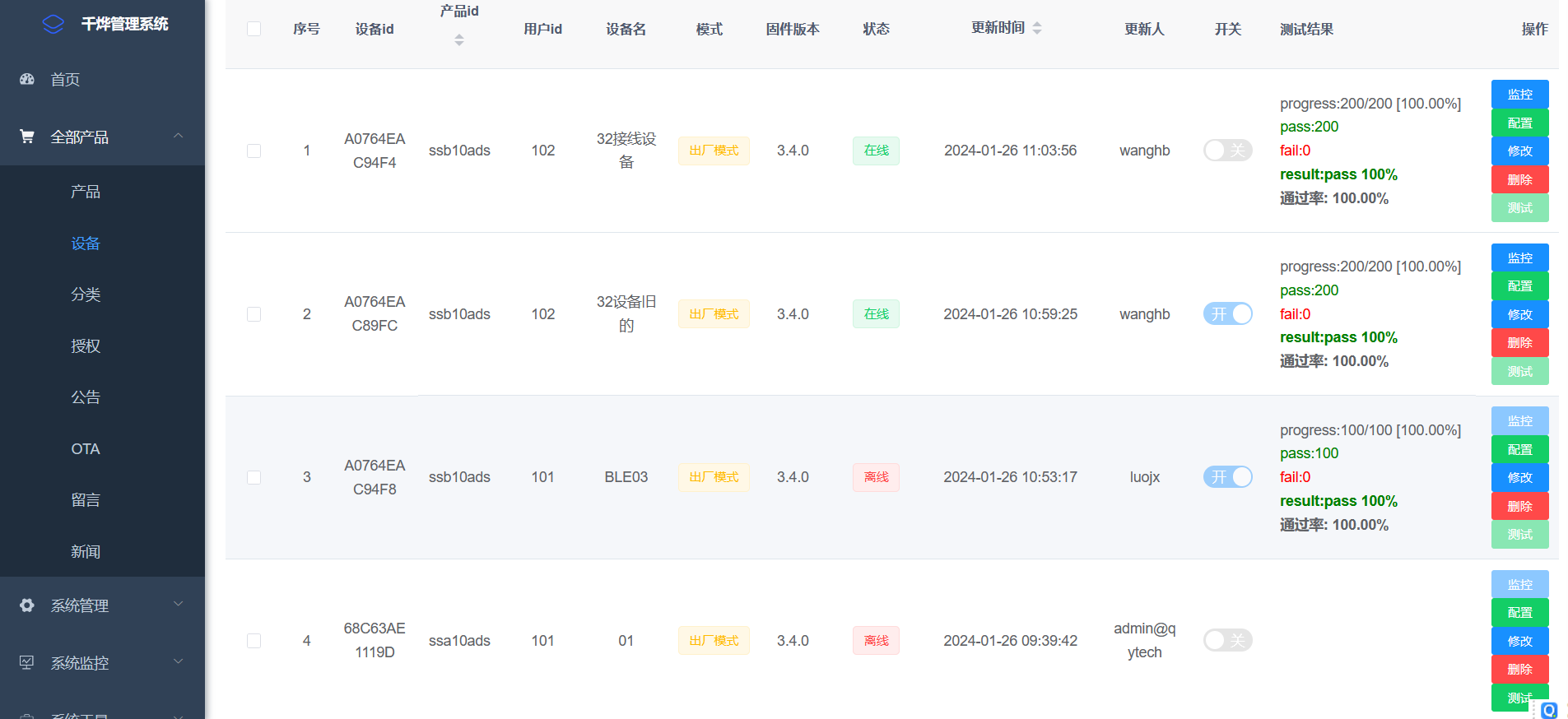Expand the 系统管理 menu chevron
Image resolution: width=1568 pixels, height=719 pixels.
click(x=179, y=605)
